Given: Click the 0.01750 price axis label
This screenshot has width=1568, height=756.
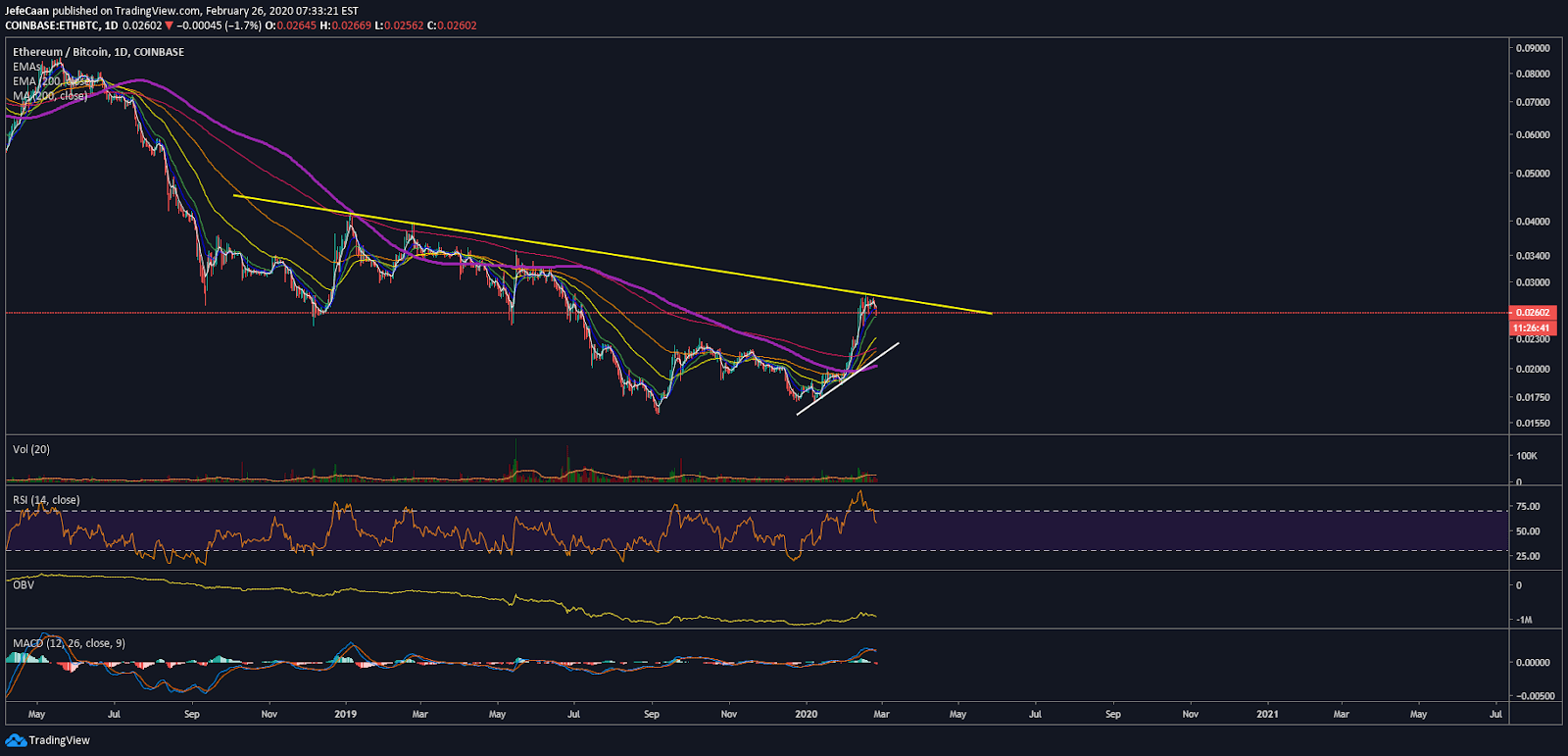Looking at the screenshot, I should click(1533, 398).
